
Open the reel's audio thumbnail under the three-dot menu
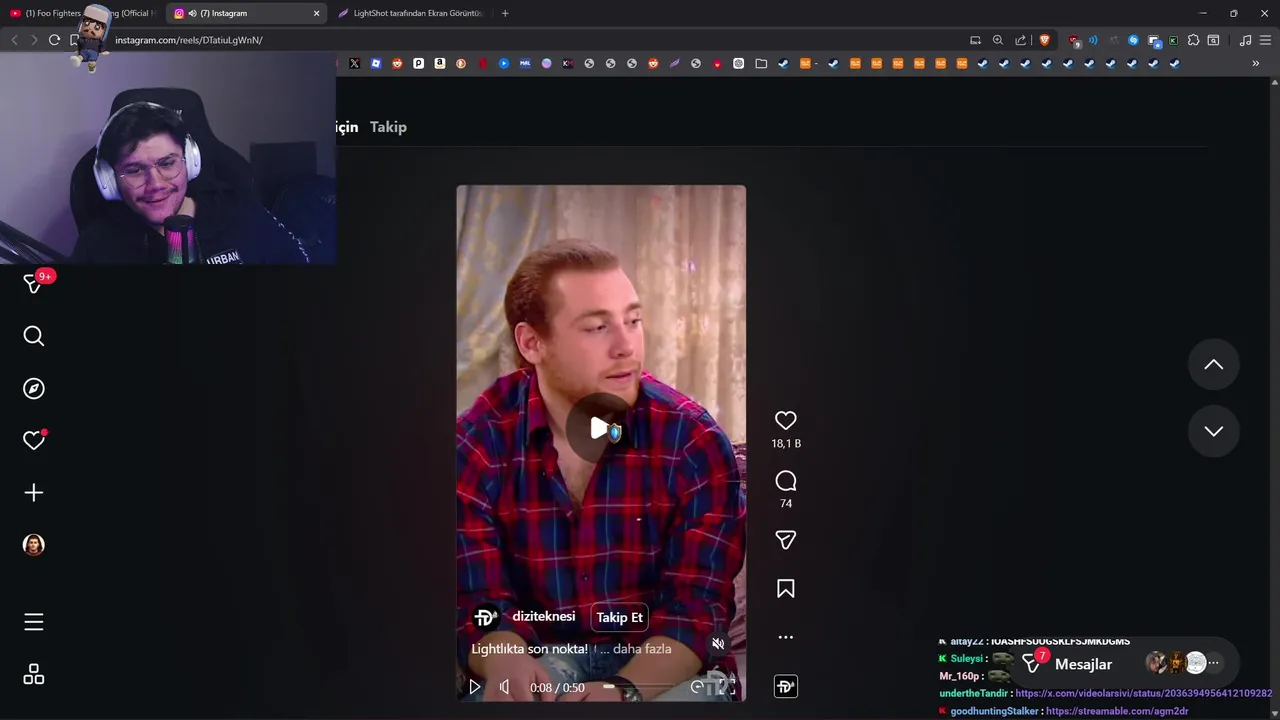click(x=786, y=686)
